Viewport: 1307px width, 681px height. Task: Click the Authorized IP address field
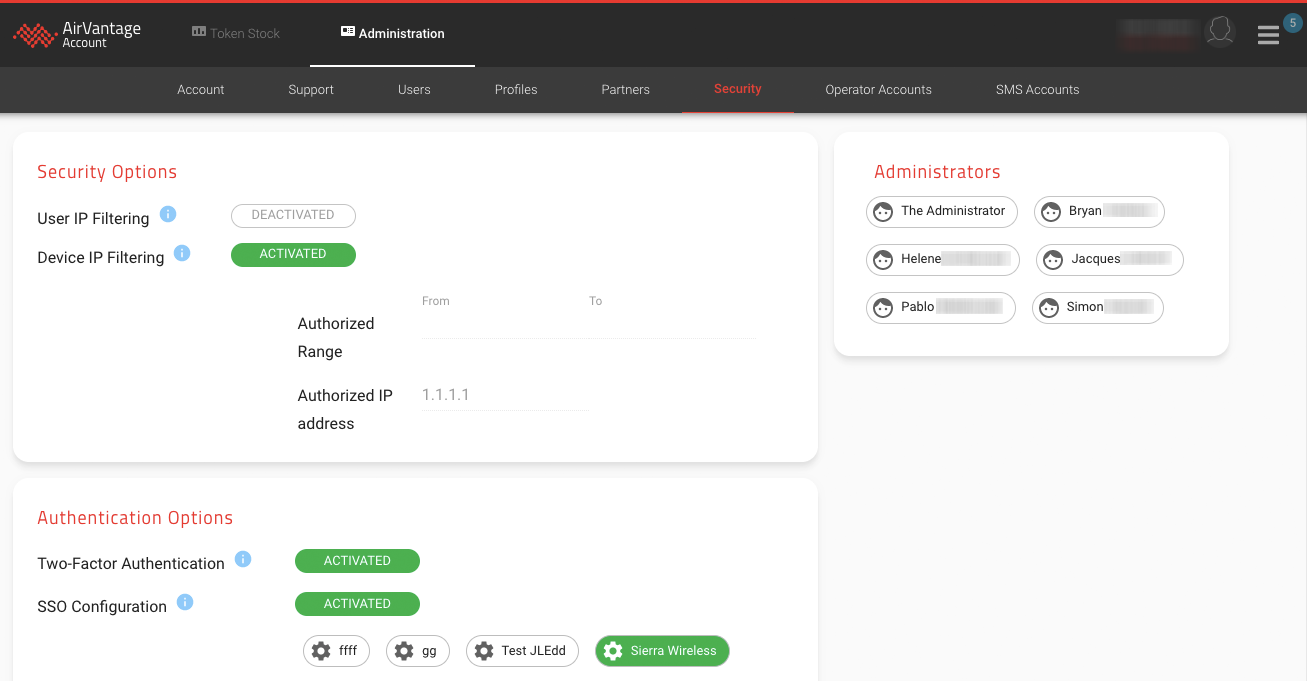(504, 396)
